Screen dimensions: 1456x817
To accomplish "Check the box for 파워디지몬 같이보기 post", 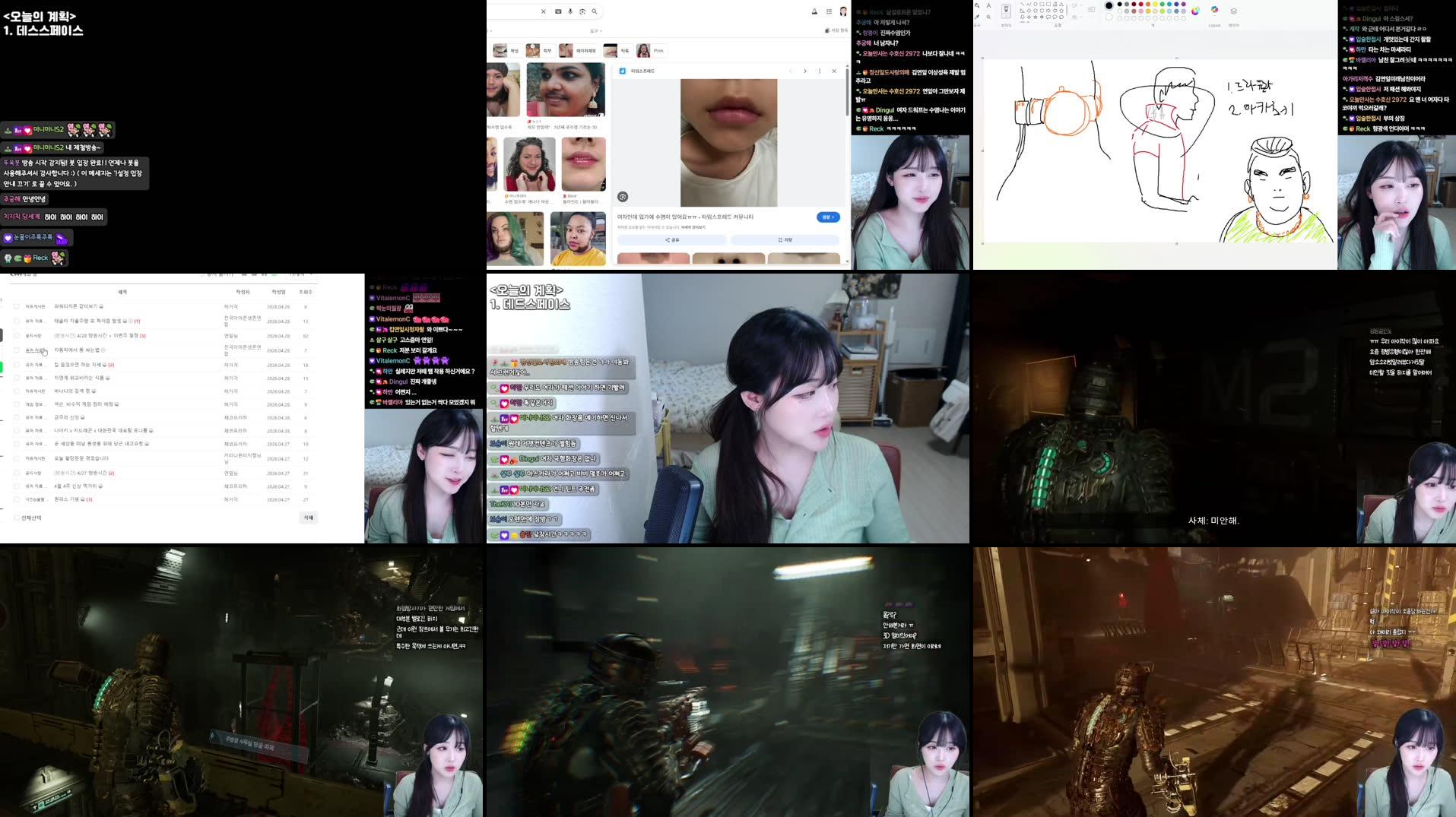I will pos(17,307).
